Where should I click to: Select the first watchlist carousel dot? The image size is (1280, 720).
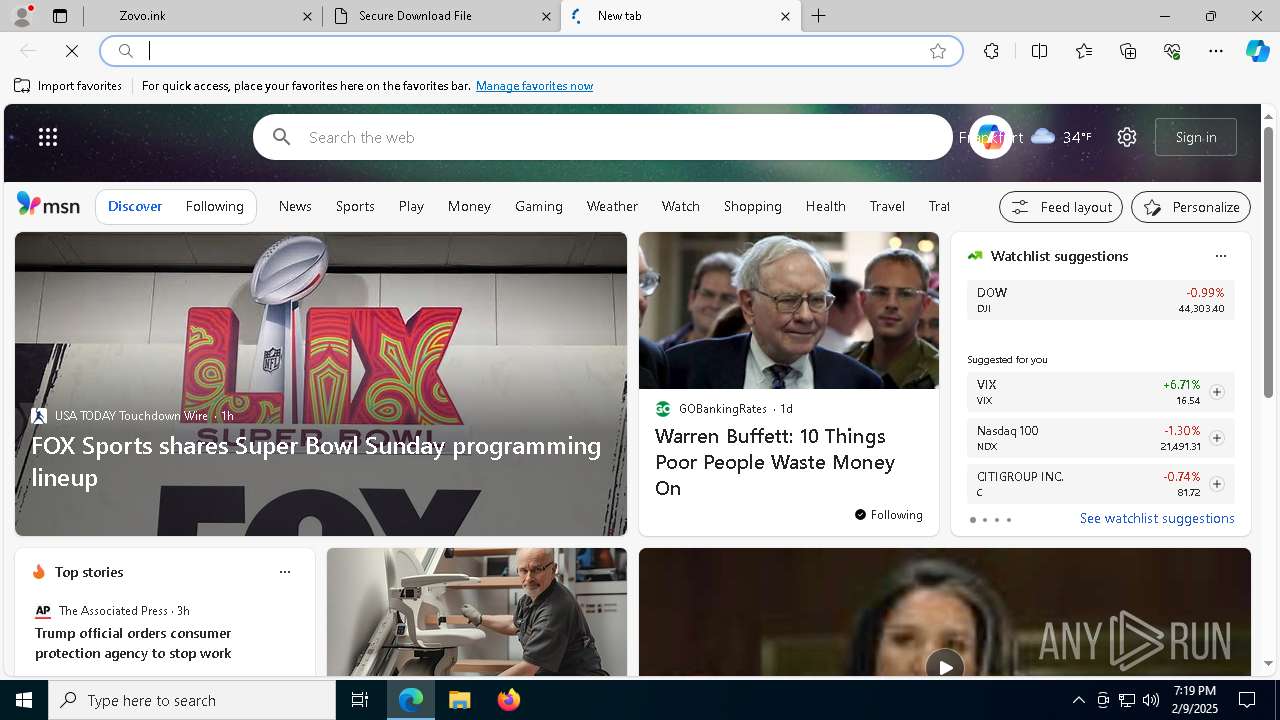click(972, 520)
